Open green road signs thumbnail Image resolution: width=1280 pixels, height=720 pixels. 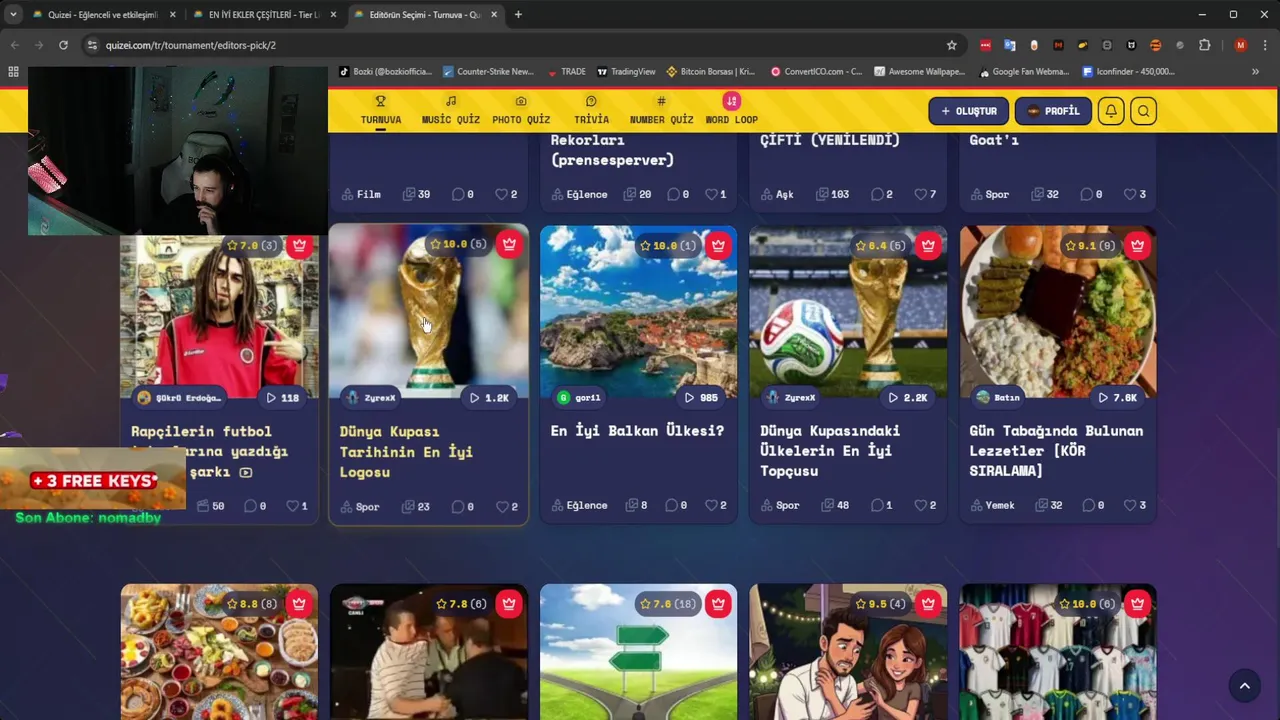(638, 652)
